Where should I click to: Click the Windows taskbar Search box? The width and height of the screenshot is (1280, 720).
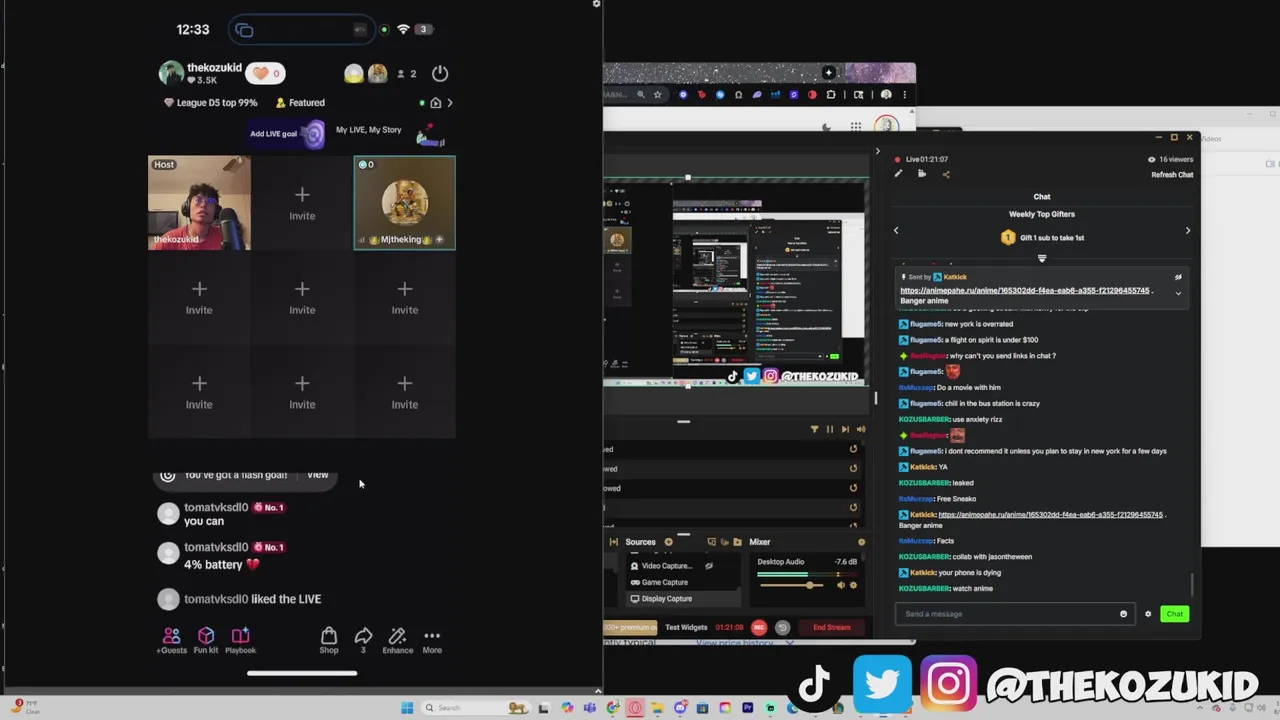(476, 708)
